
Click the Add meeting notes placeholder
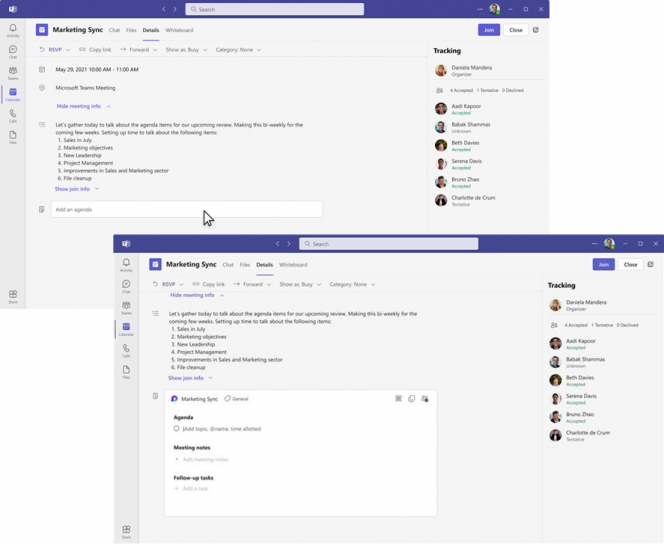tap(205, 459)
